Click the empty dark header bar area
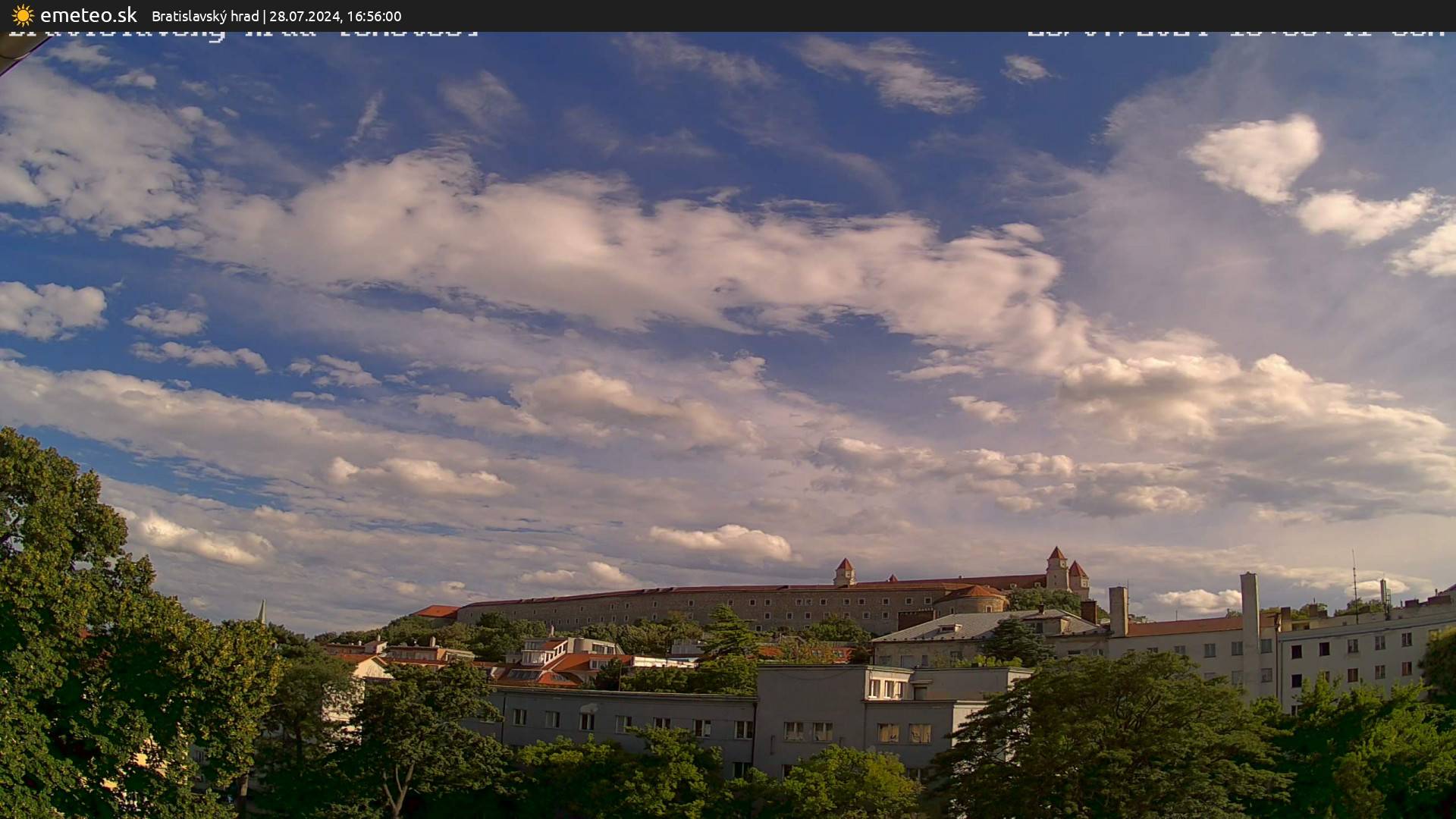This screenshot has height=819, width=1456. point(910,15)
